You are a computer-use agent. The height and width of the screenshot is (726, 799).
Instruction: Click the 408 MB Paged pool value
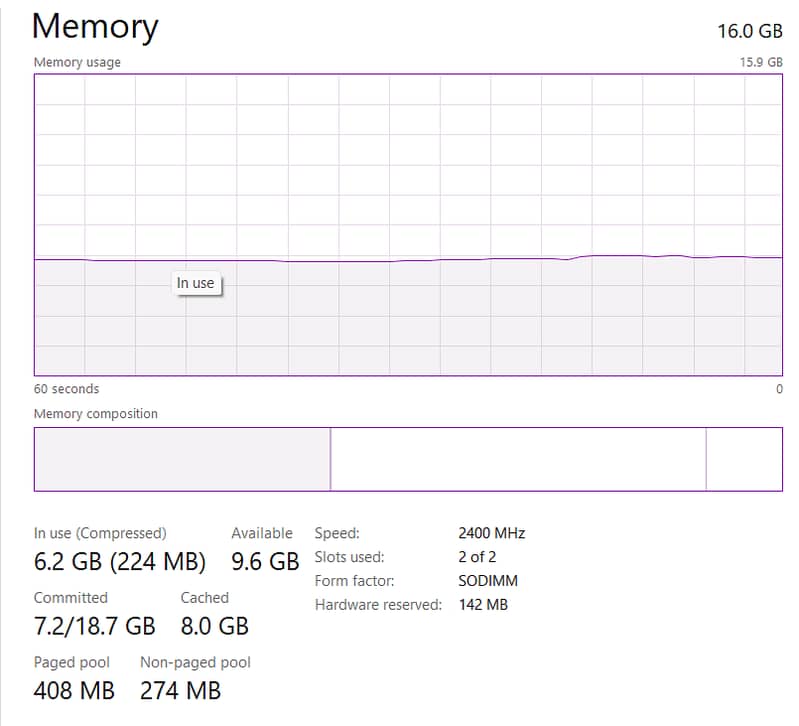tap(74, 690)
